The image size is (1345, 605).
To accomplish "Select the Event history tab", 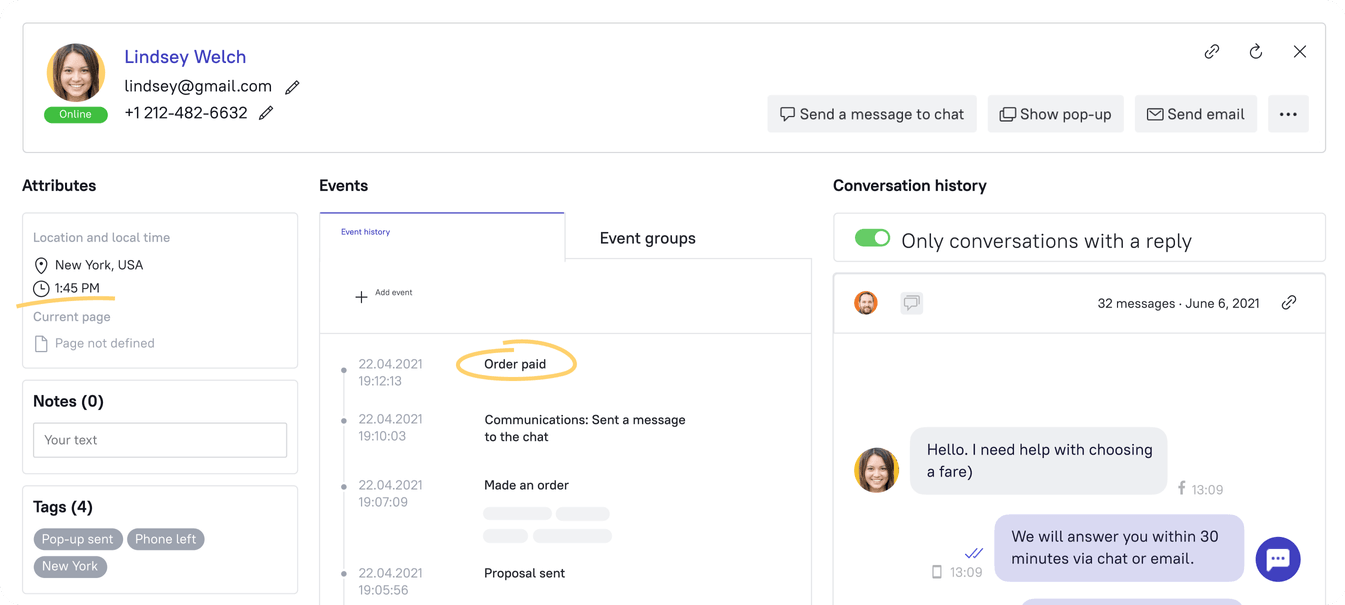I will tap(366, 232).
